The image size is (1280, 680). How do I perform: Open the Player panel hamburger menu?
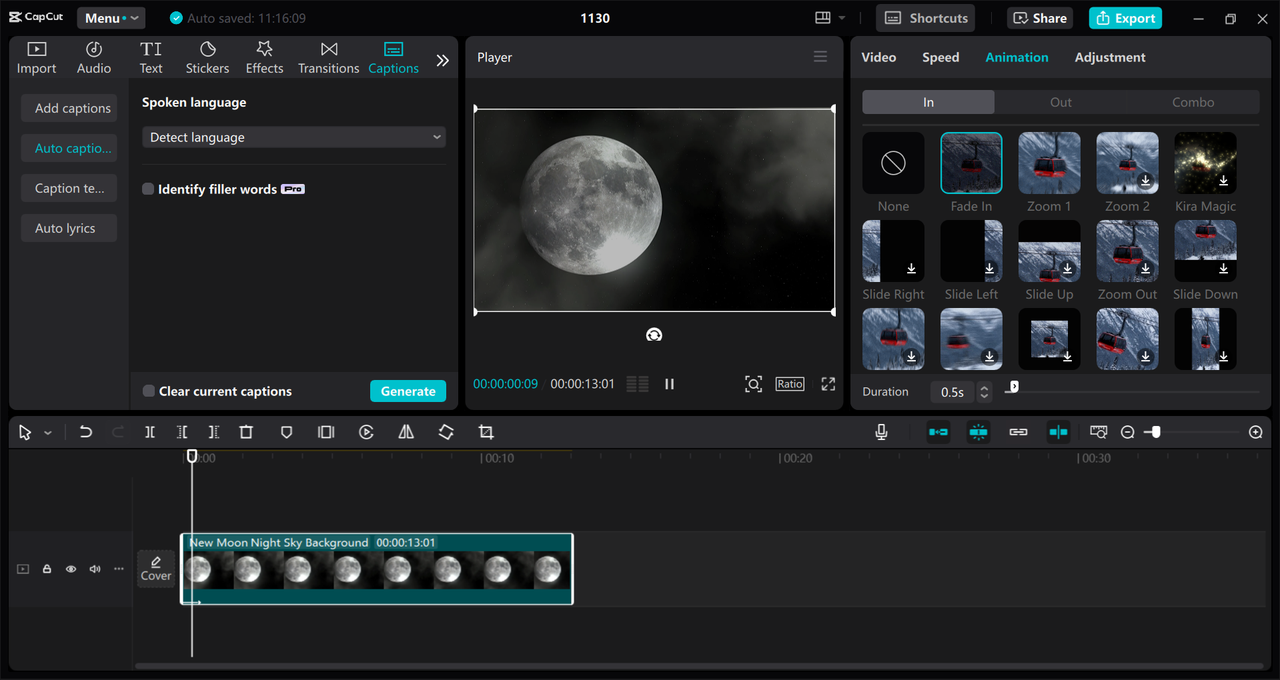click(x=820, y=57)
